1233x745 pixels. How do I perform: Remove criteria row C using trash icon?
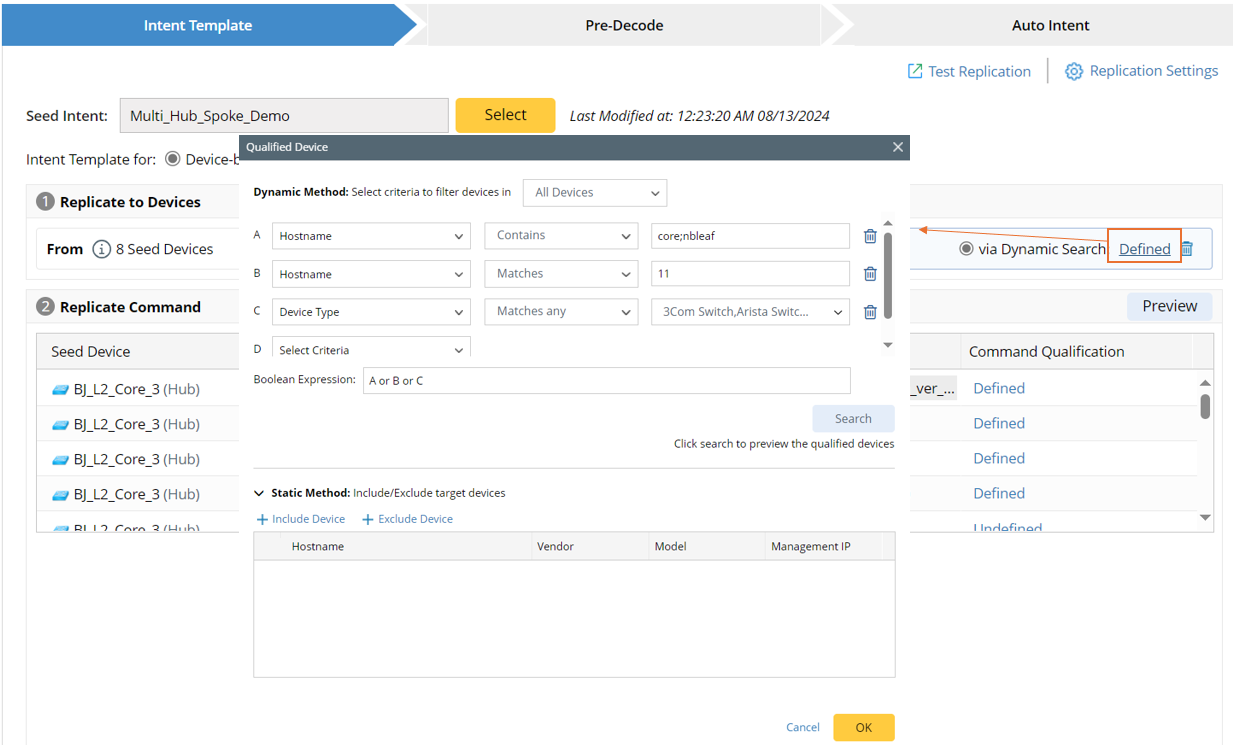pos(870,312)
